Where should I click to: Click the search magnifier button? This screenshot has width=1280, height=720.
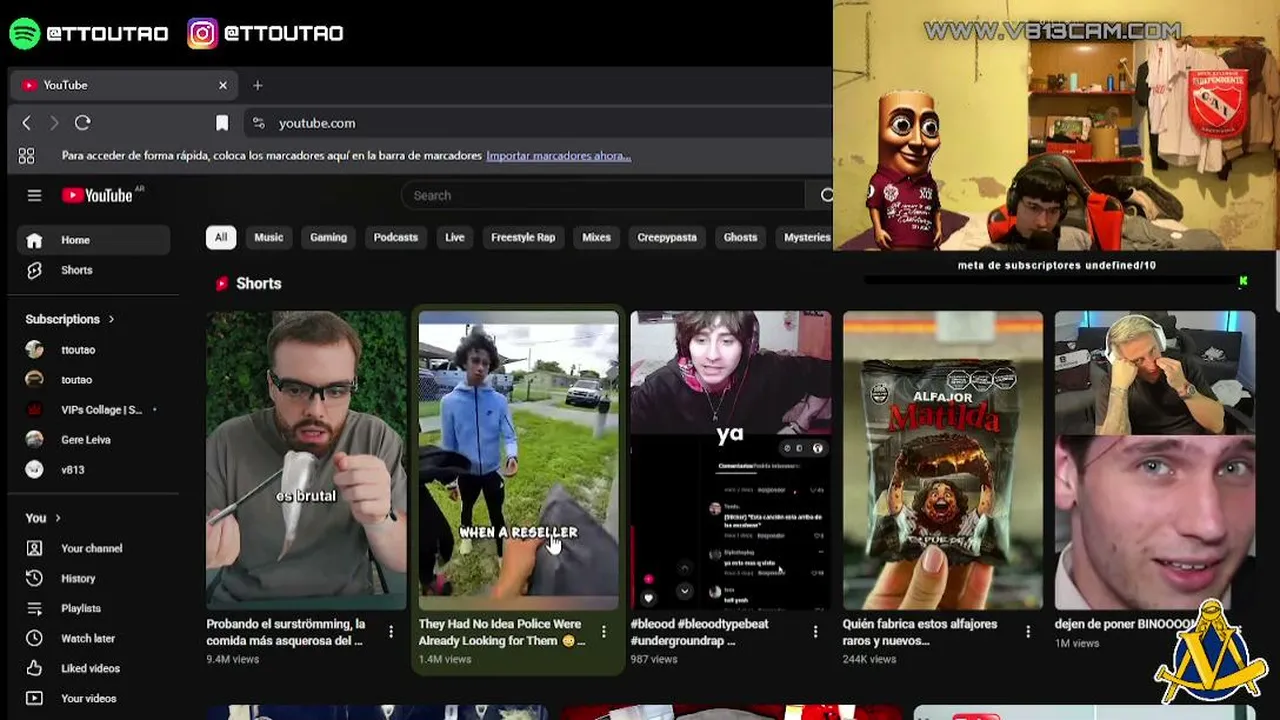(x=825, y=195)
